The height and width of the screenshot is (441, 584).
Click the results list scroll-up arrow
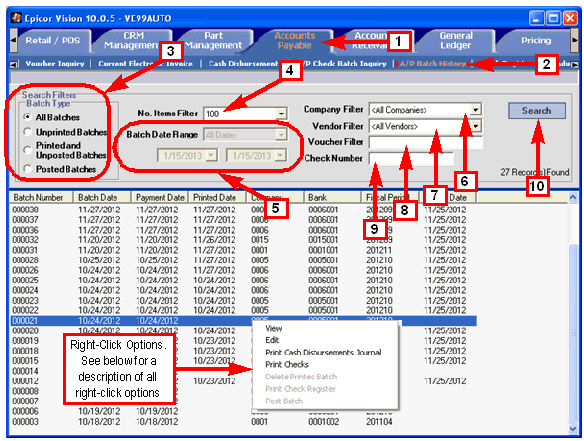[574, 197]
